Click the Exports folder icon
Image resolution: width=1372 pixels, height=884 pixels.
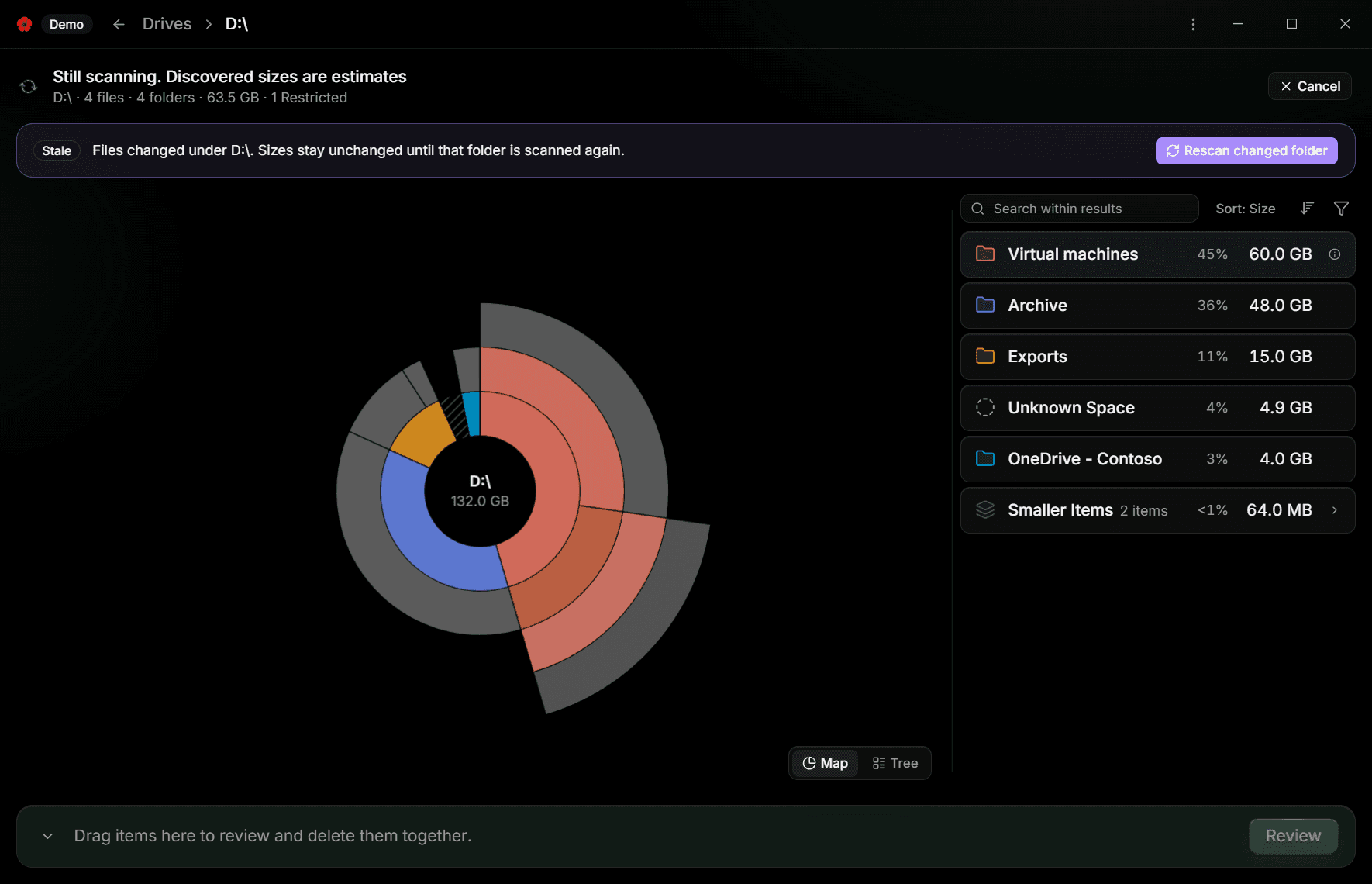985,356
